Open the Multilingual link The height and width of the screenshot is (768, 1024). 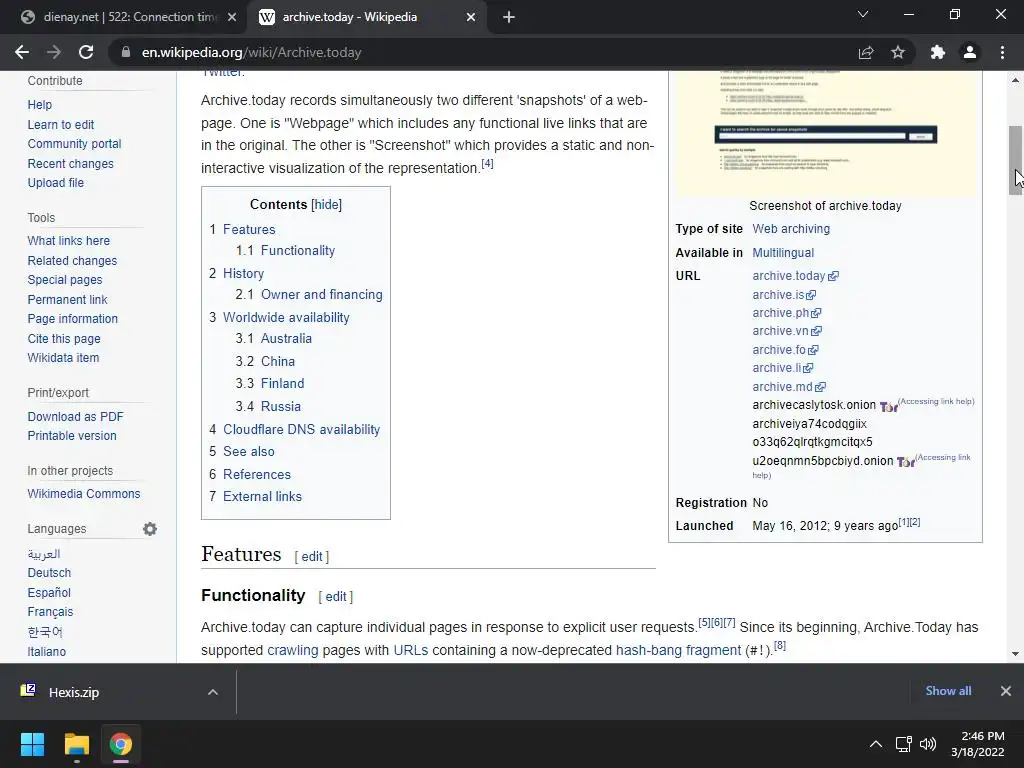click(783, 253)
